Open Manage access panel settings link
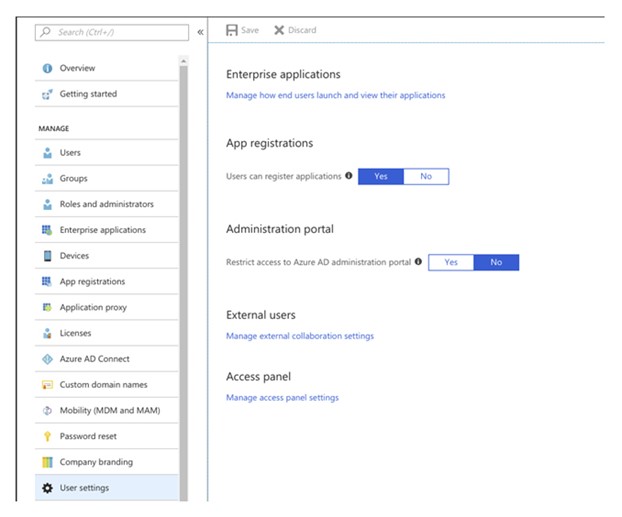The image size is (622, 517). [x=282, y=398]
